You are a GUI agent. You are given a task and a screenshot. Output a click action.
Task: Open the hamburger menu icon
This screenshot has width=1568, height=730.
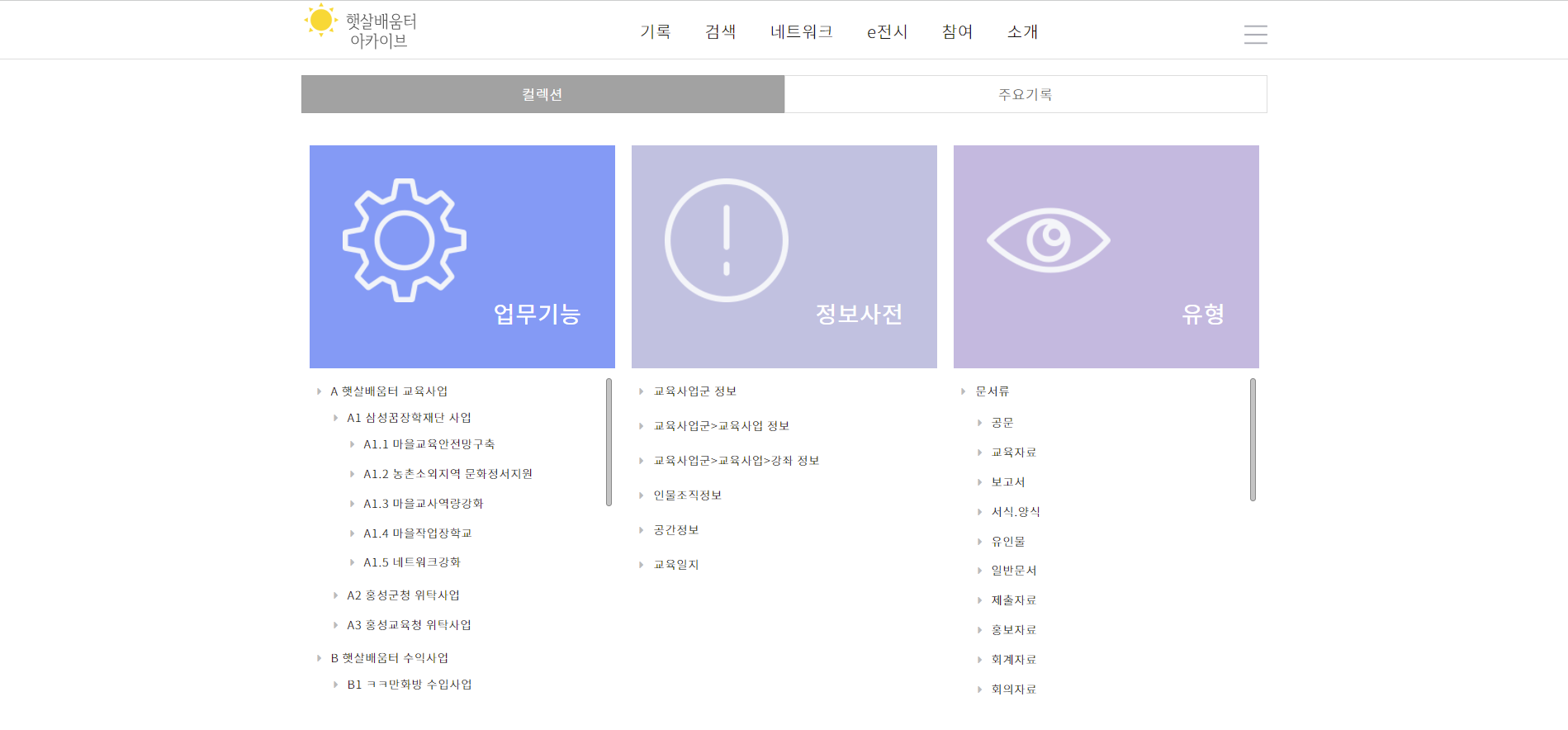tap(1255, 34)
